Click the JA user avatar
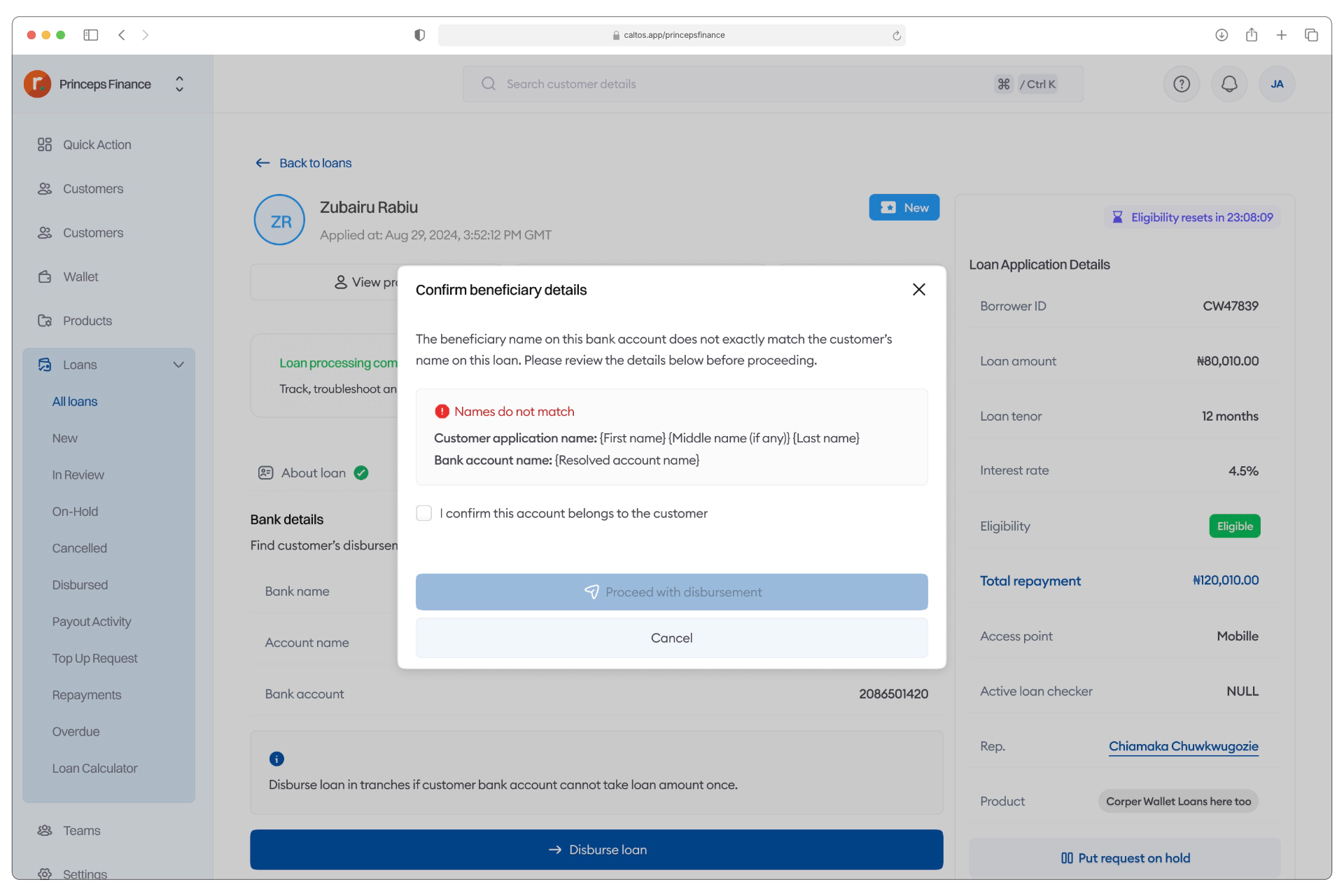 tap(1277, 84)
